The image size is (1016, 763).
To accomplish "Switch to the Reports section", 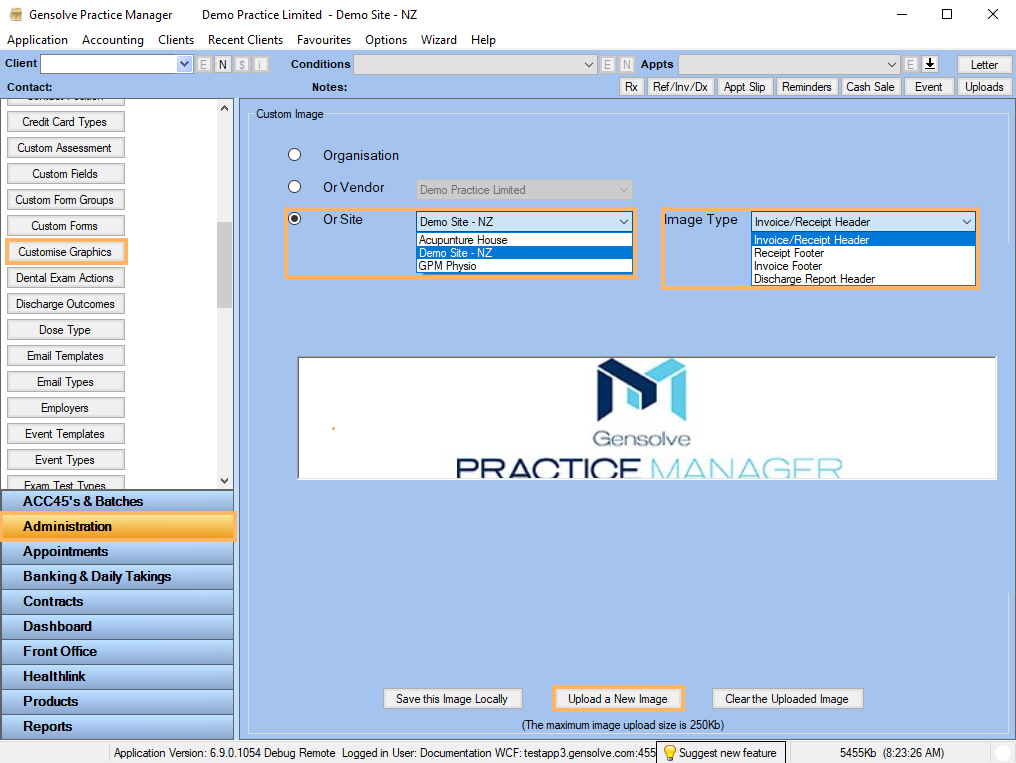I will (117, 727).
